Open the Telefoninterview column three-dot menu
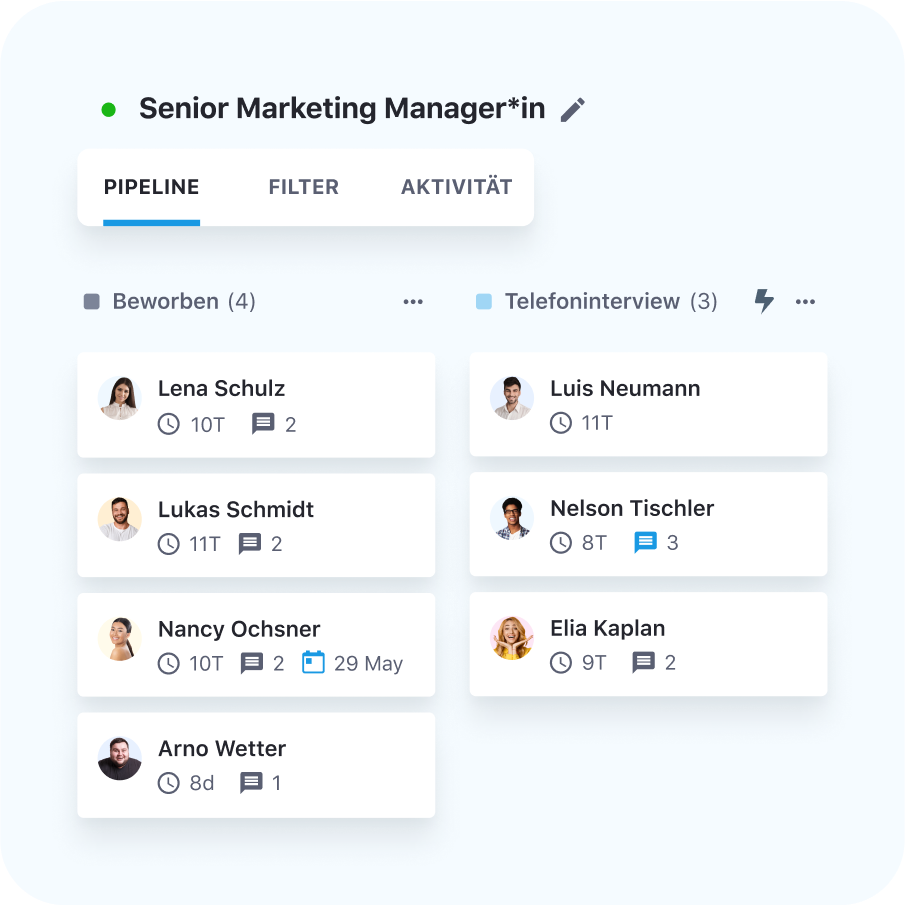 [805, 302]
